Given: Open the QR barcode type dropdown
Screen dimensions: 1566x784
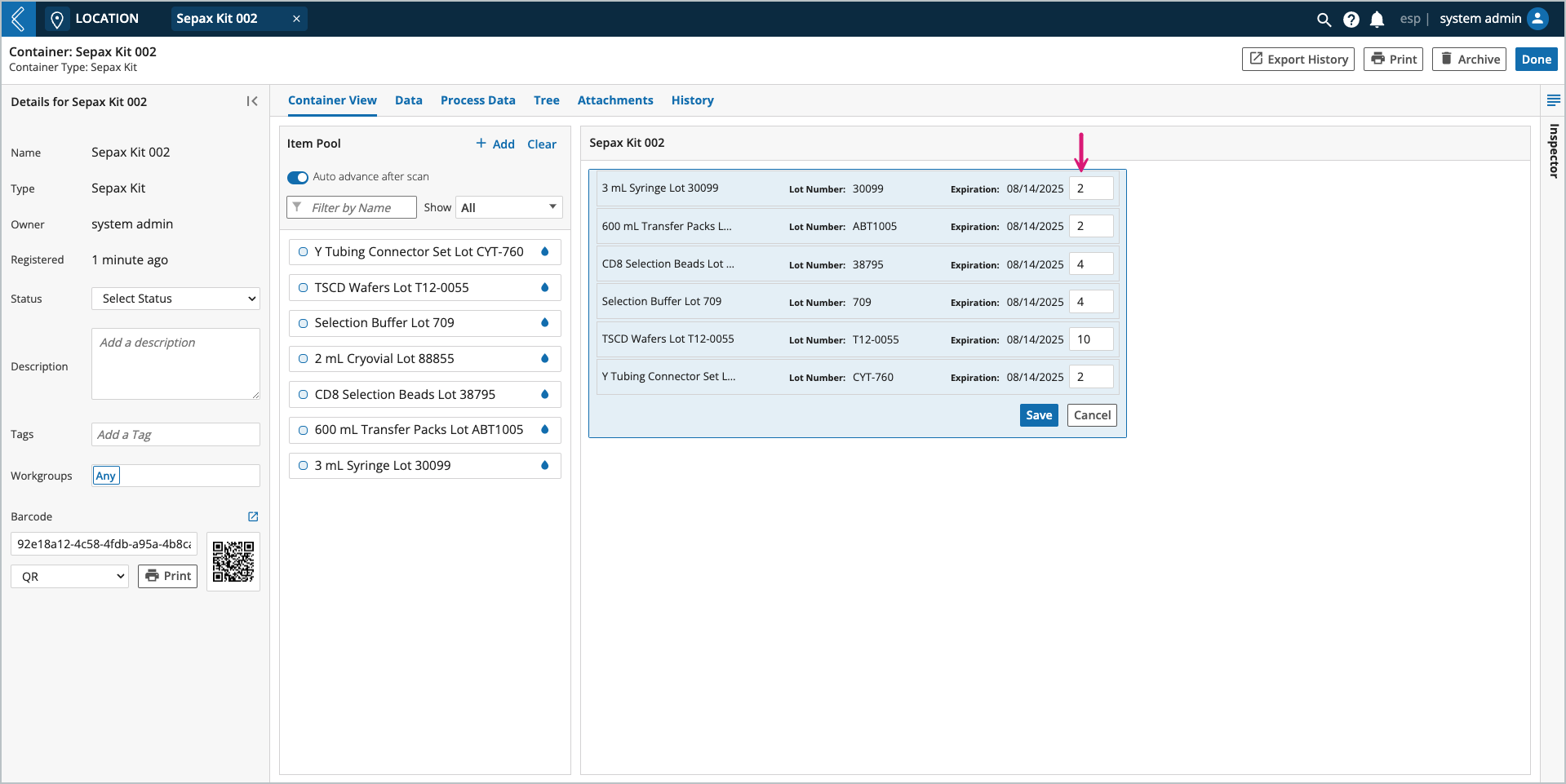Looking at the screenshot, I should 69,576.
